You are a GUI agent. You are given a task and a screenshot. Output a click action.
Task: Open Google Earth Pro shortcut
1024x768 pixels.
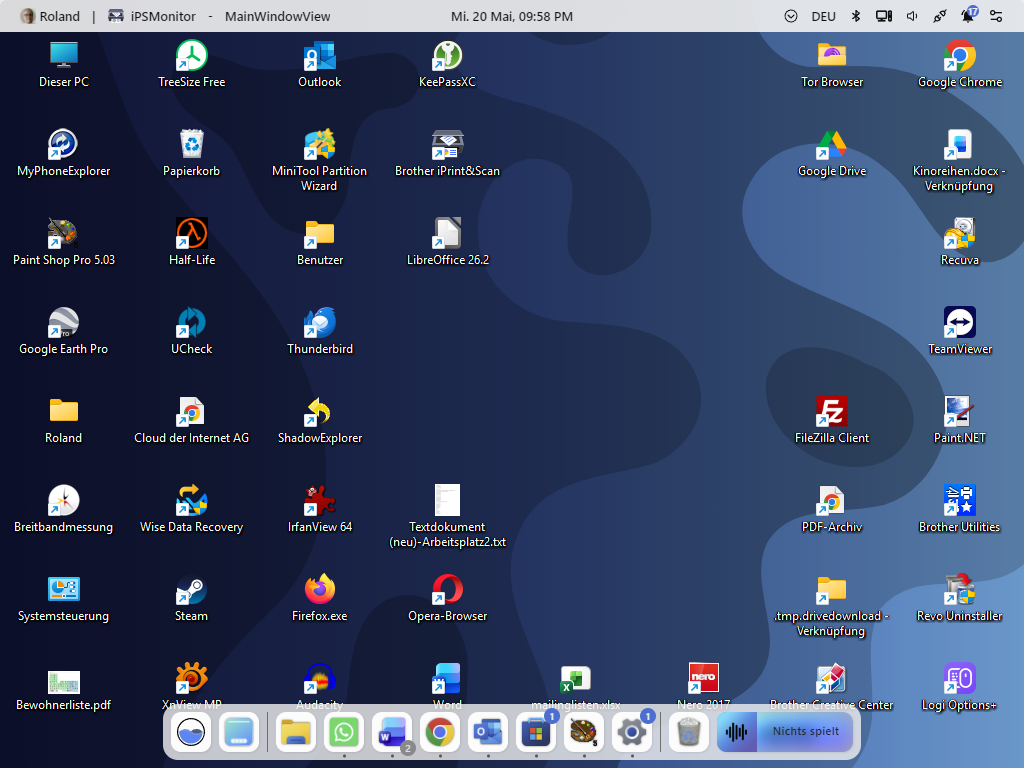(x=63, y=330)
